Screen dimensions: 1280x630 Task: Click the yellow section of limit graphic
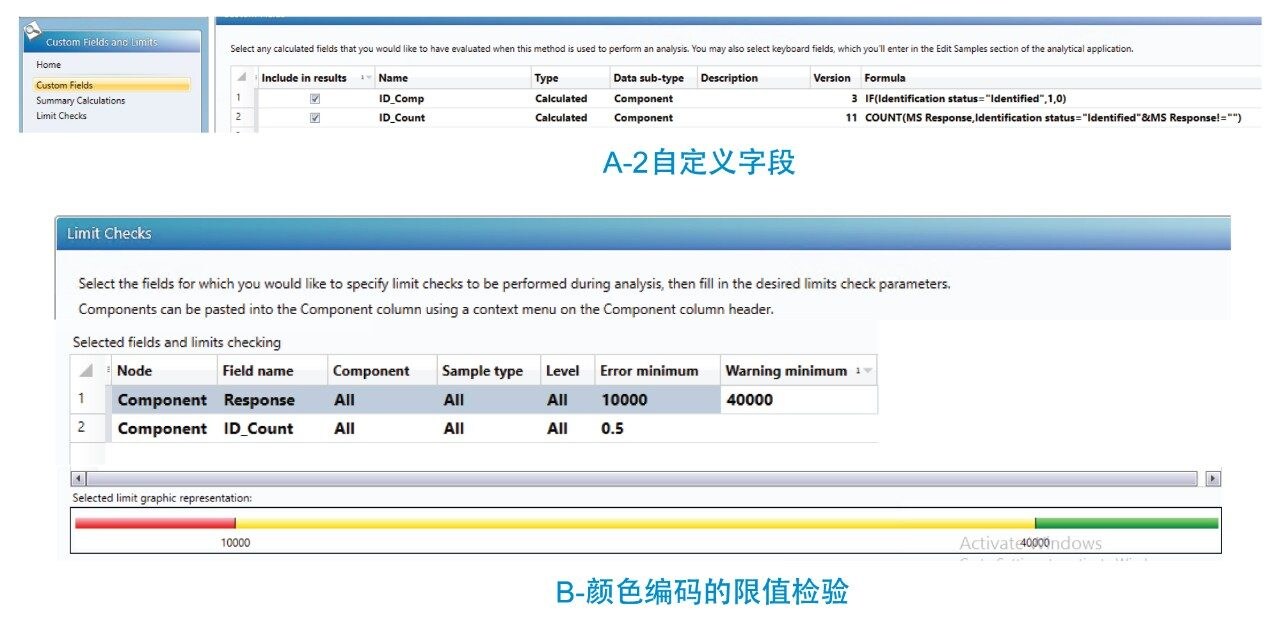(x=635, y=523)
